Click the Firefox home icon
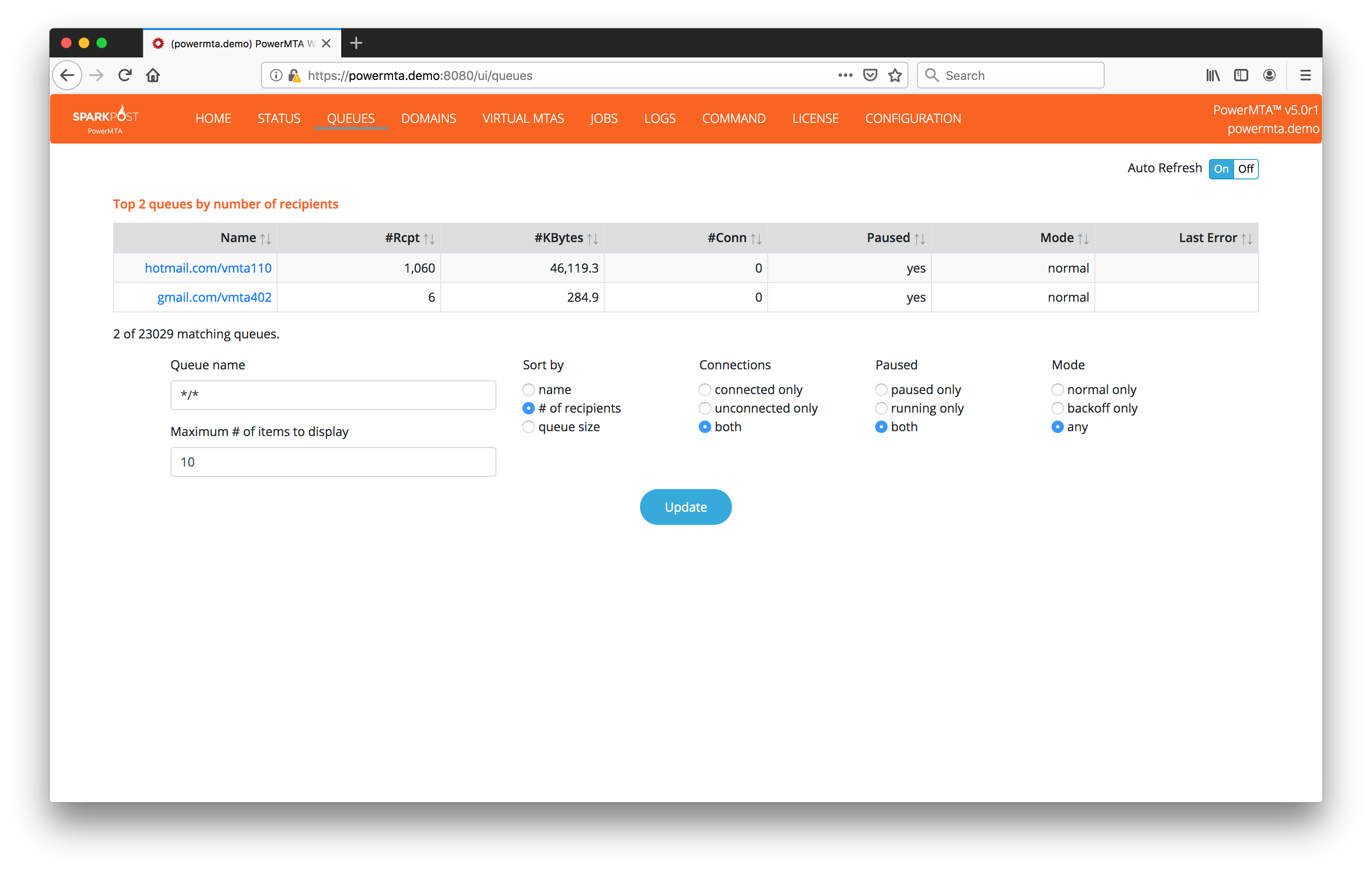This screenshot has width=1372, height=873. point(152,75)
